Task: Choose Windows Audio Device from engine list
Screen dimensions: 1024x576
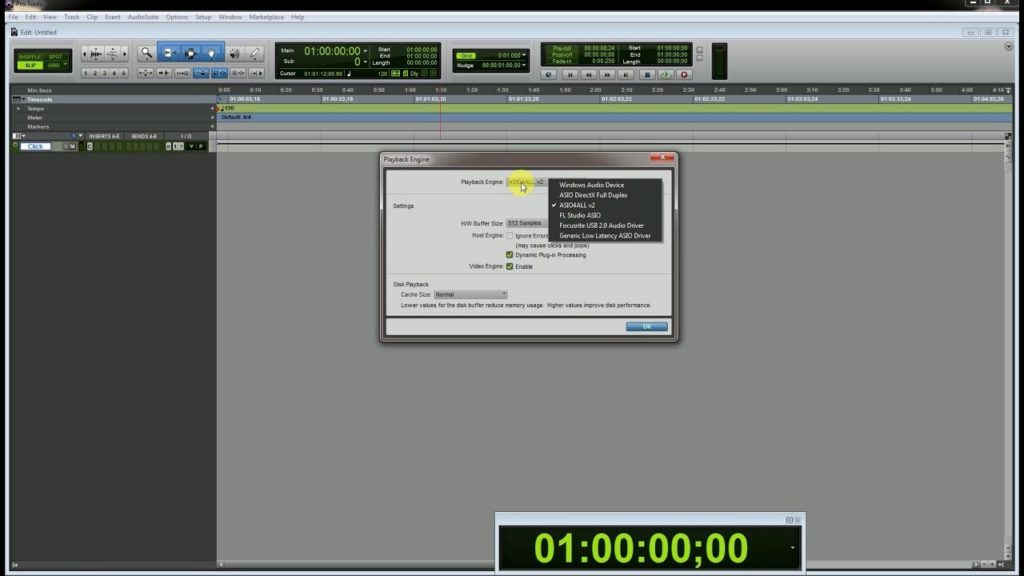Action: pyautogui.click(x=605, y=185)
